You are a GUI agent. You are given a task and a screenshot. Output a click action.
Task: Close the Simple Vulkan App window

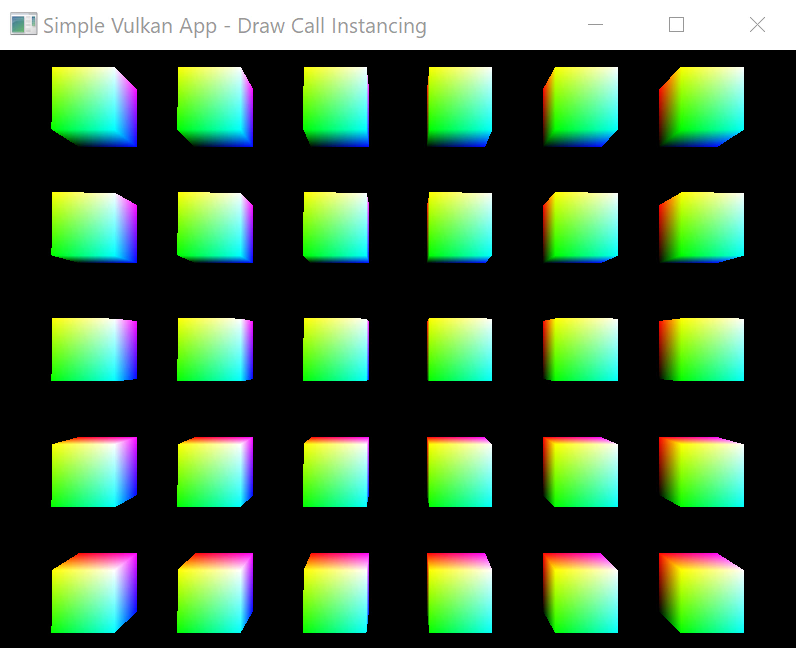coord(757,25)
